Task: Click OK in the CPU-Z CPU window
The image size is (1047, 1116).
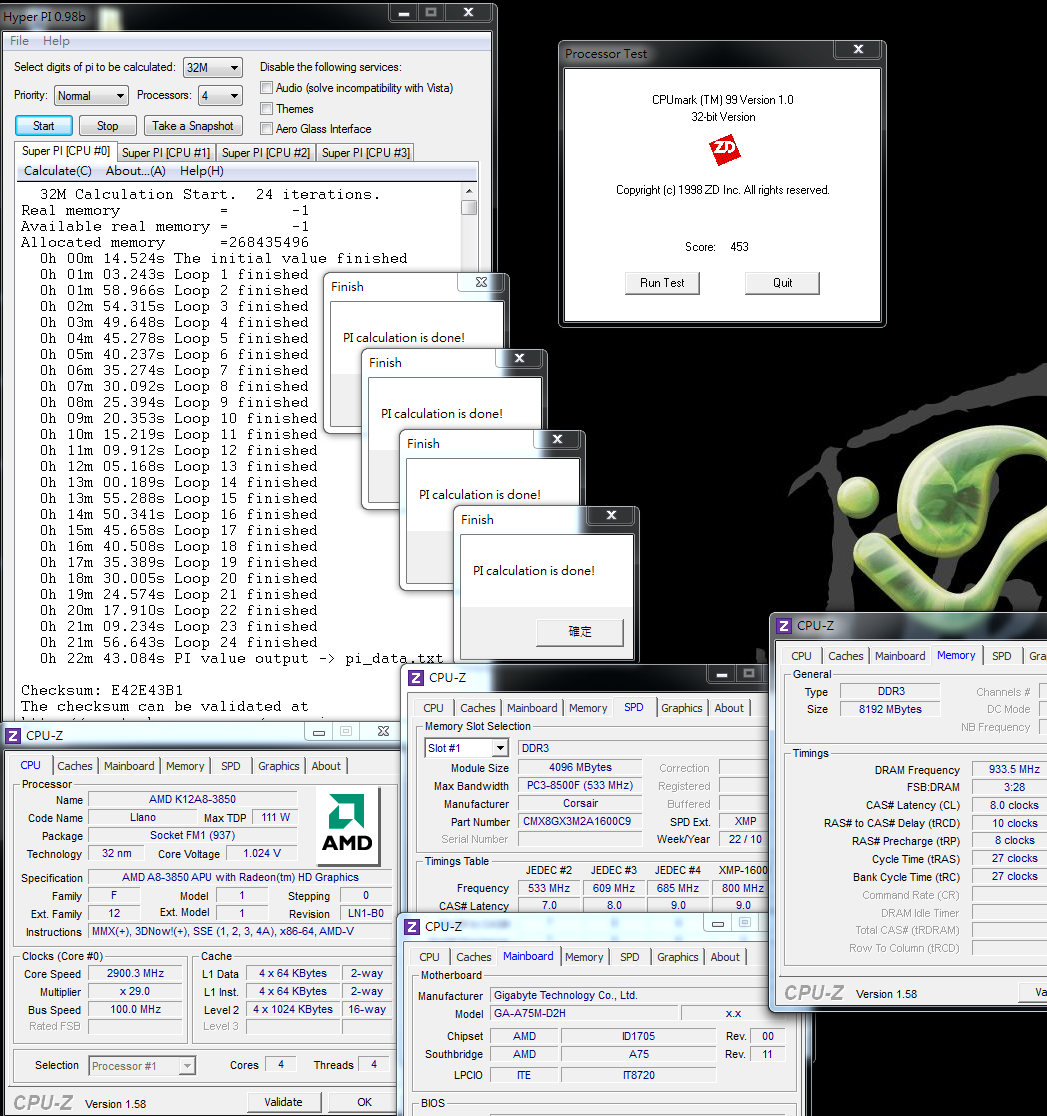Action: tap(364, 1102)
